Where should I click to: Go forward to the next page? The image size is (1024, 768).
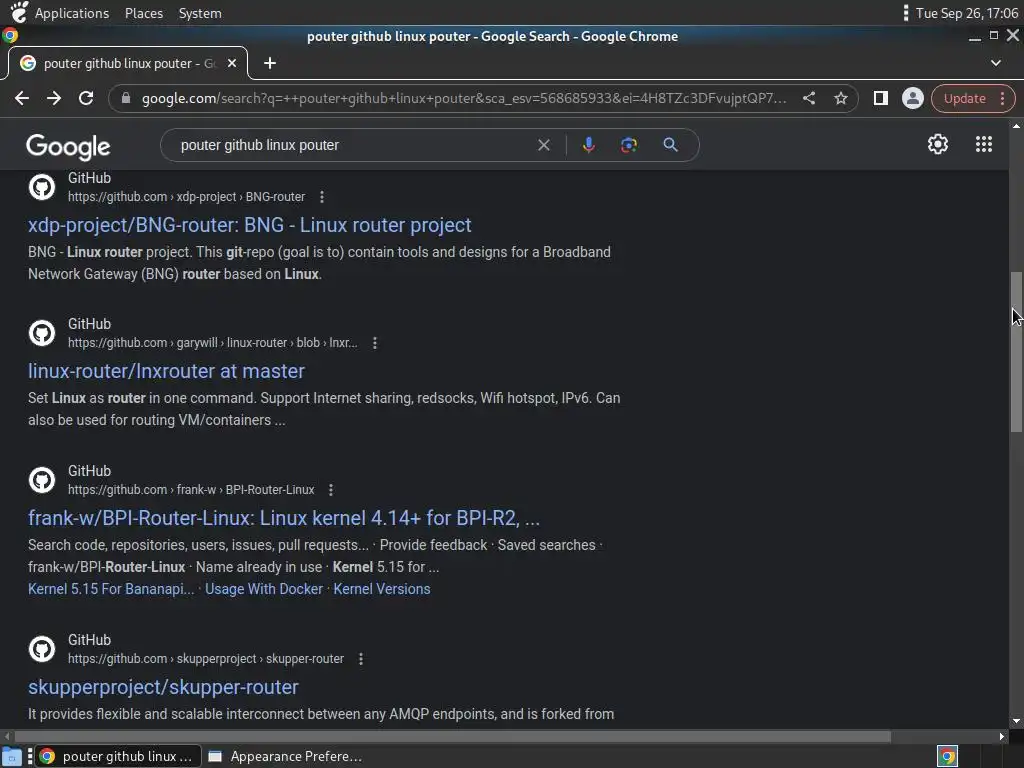[54, 98]
